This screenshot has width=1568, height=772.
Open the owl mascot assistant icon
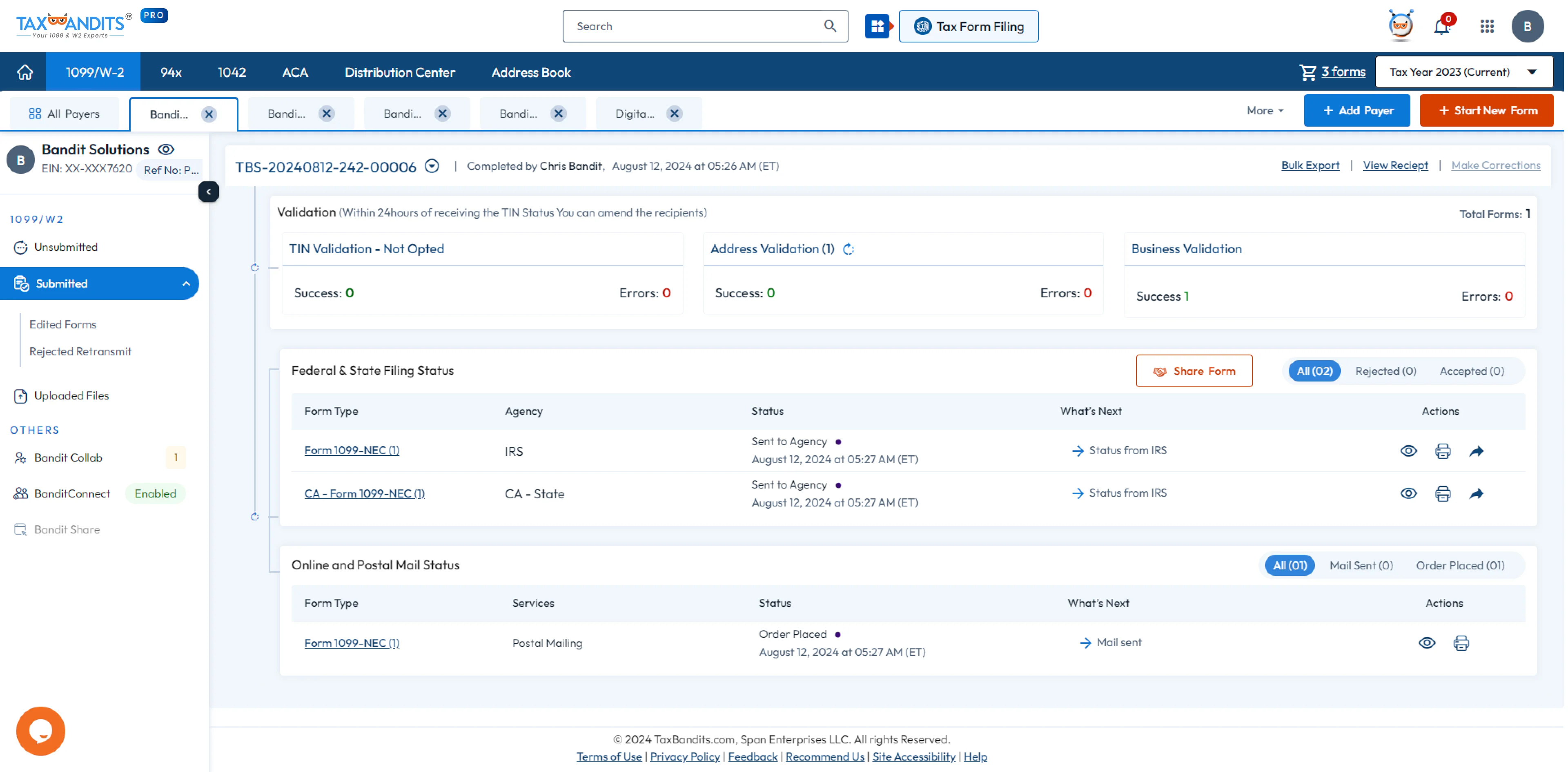(x=1401, y=26)
